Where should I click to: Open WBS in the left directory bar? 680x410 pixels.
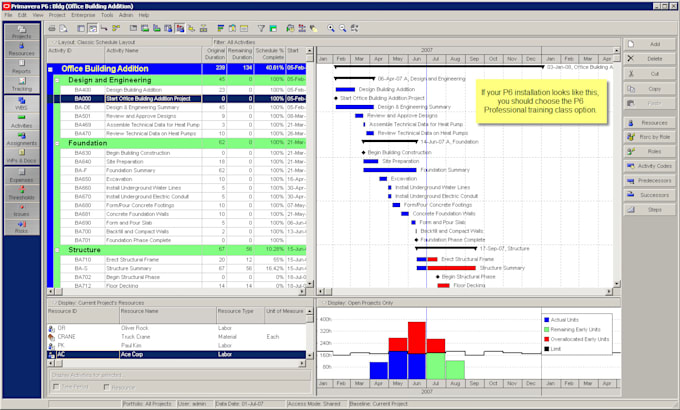pos(22,104)
